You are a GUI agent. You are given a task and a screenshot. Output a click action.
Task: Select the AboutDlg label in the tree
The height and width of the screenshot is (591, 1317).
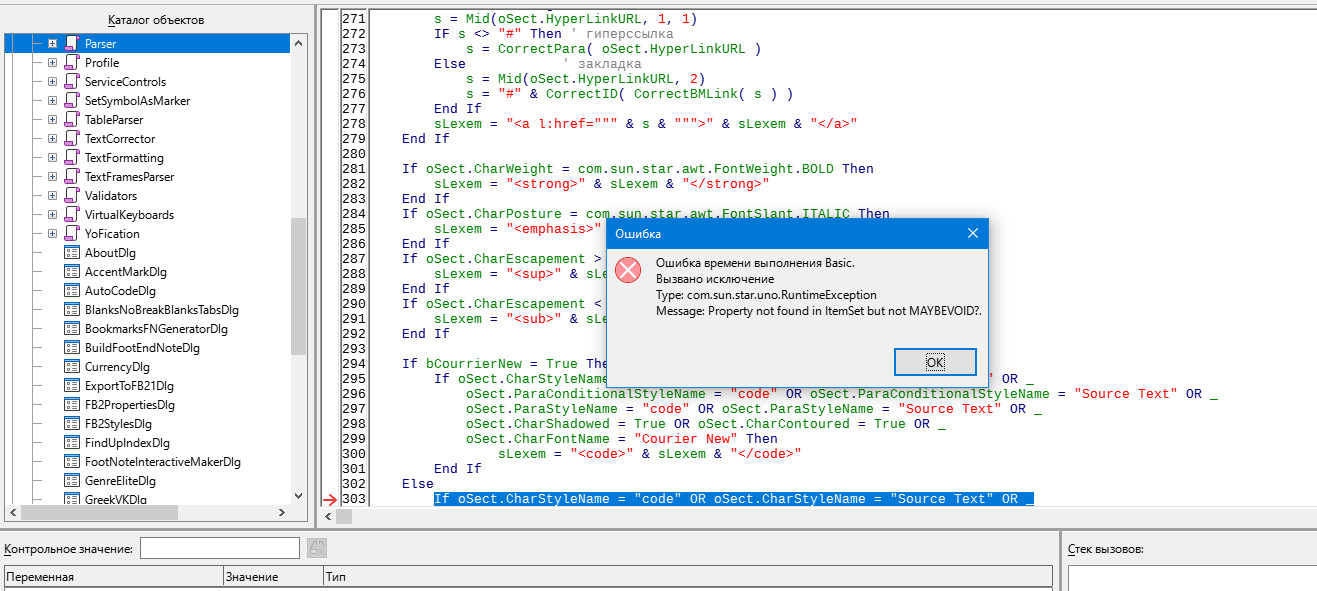(x=110, y=253)
